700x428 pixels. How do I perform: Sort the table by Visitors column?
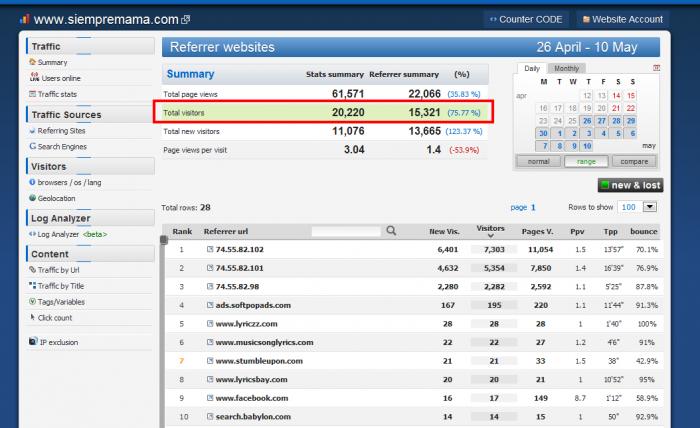coord(490,230)
